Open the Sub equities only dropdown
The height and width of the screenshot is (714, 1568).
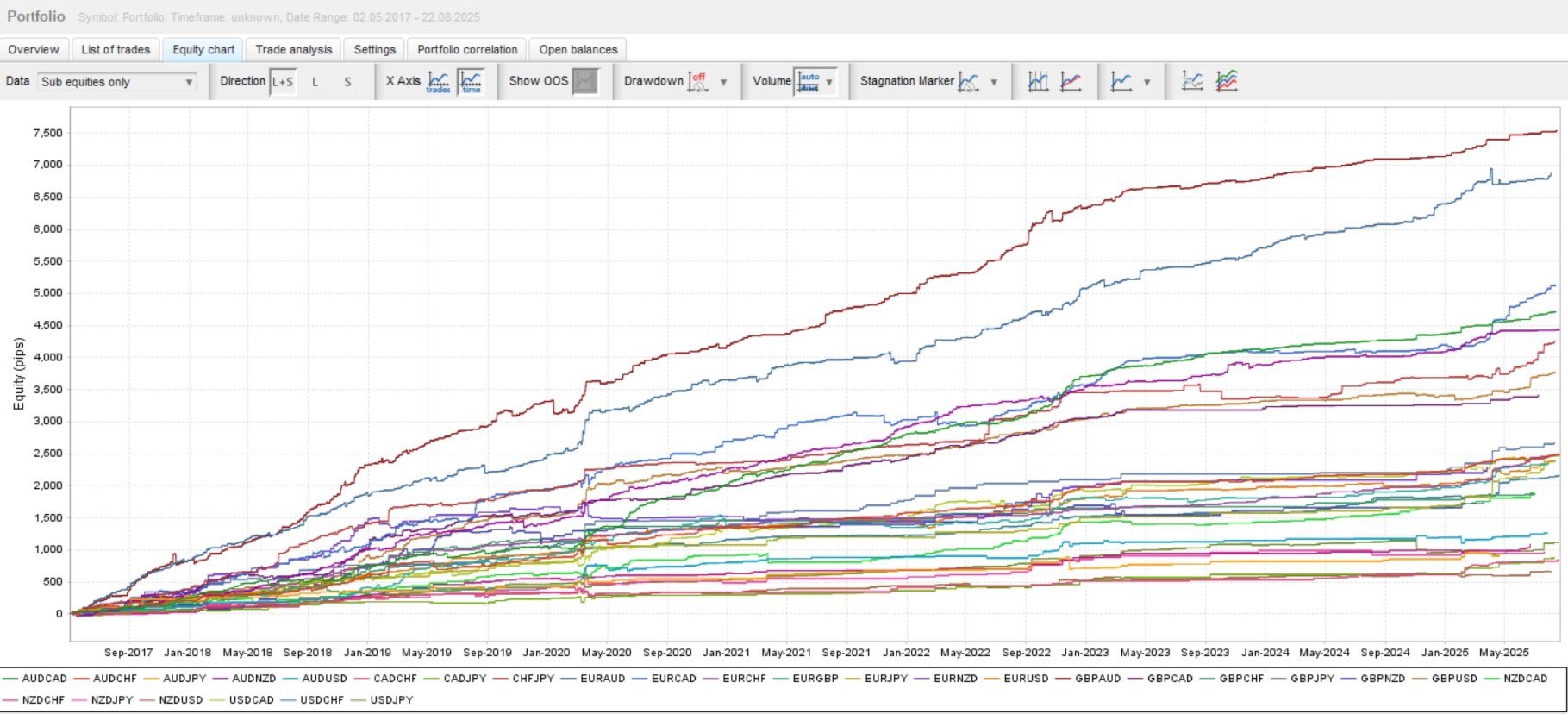pyautogui.click(x=117, y=82)
